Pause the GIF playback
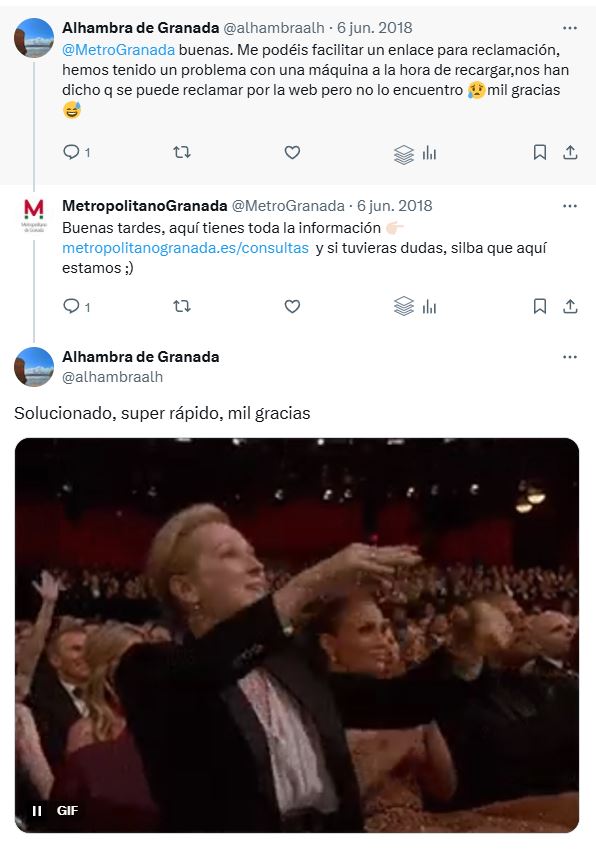This screenshot has width=596, height=849. [37, 811]
